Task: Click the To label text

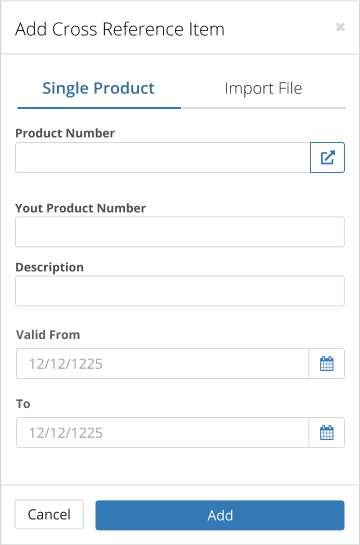Action: [x=23, y=404]
